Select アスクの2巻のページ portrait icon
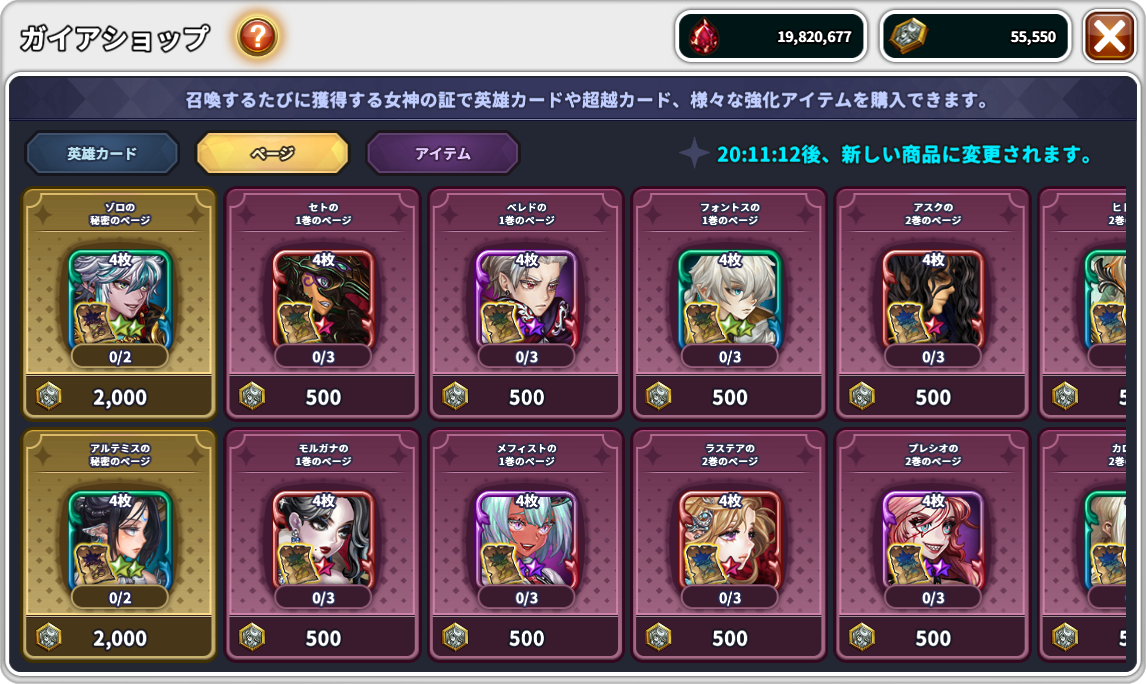The image size is (1146, 684). [933, 299]
